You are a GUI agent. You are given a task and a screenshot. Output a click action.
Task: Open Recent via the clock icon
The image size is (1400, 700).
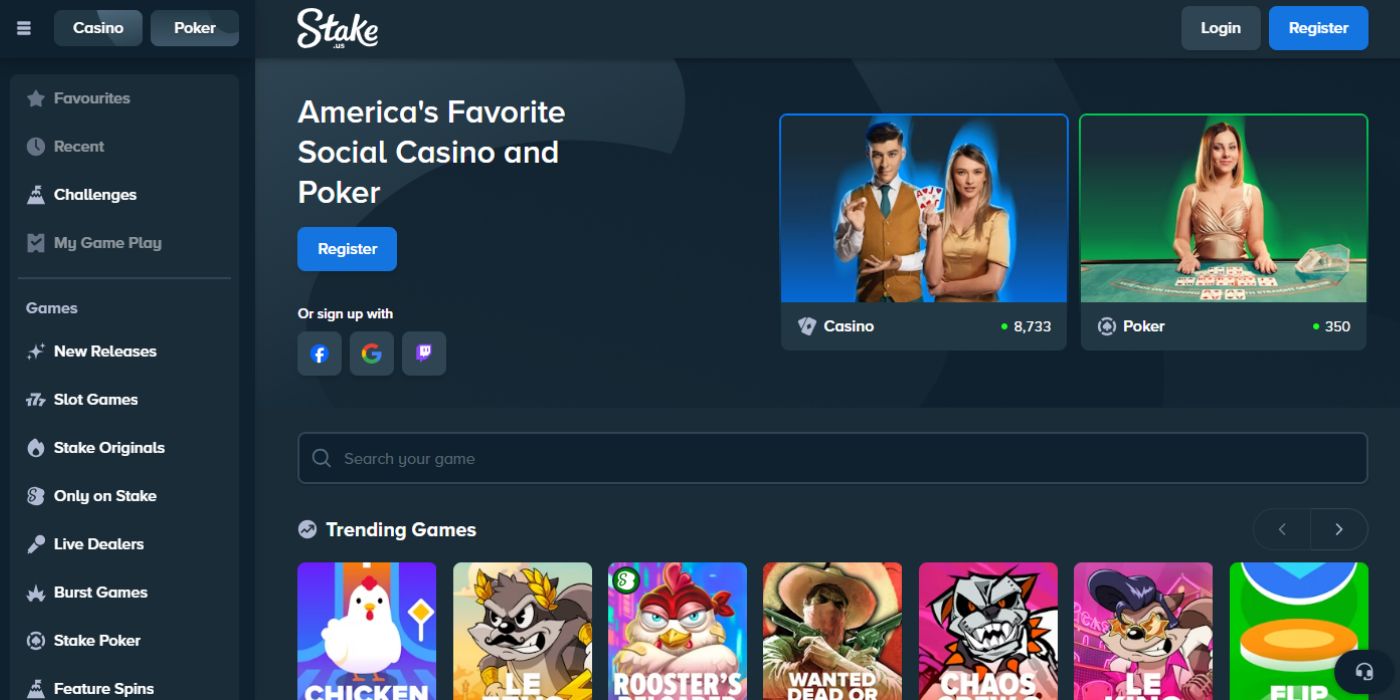click(x=36, y=146)
